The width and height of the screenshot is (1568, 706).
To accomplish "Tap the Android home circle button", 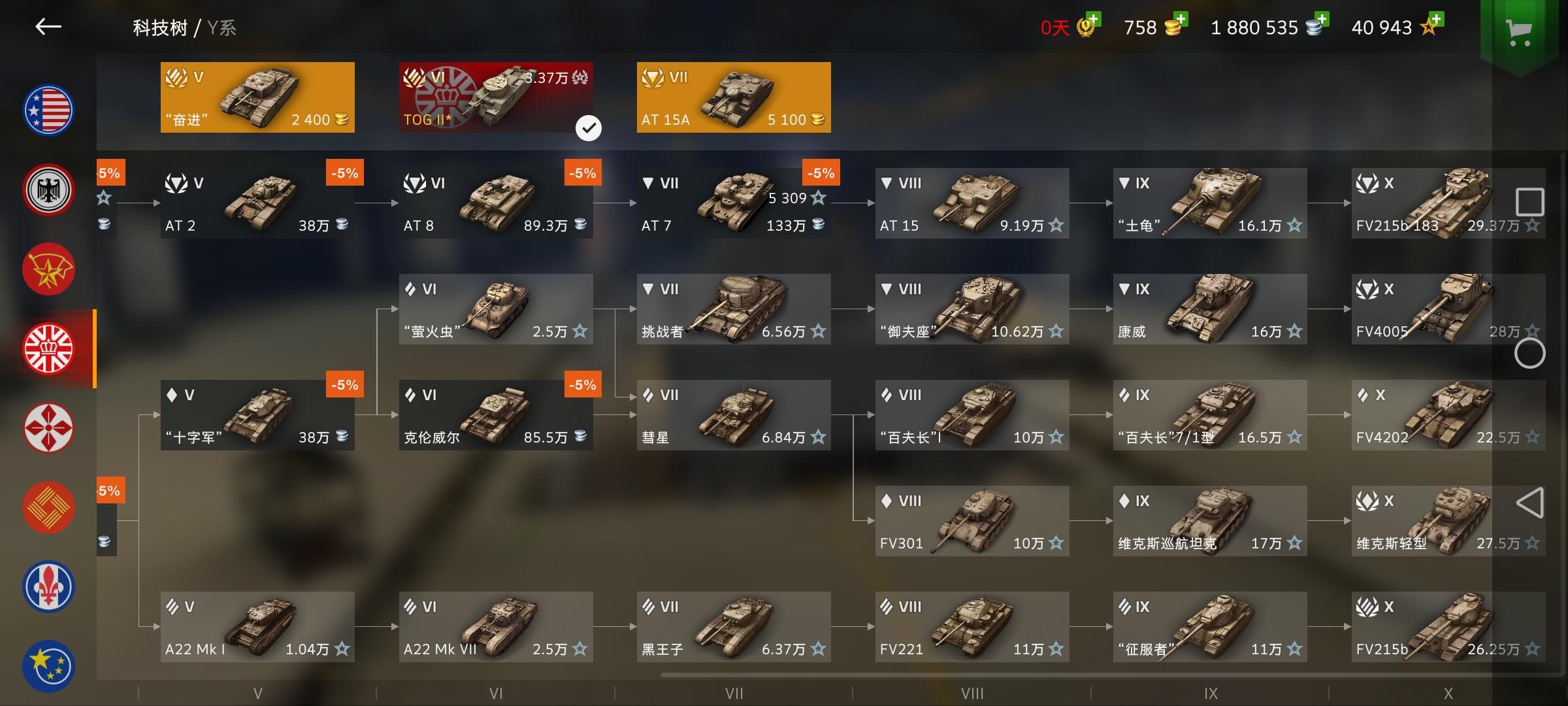I will pos(1529,354).
